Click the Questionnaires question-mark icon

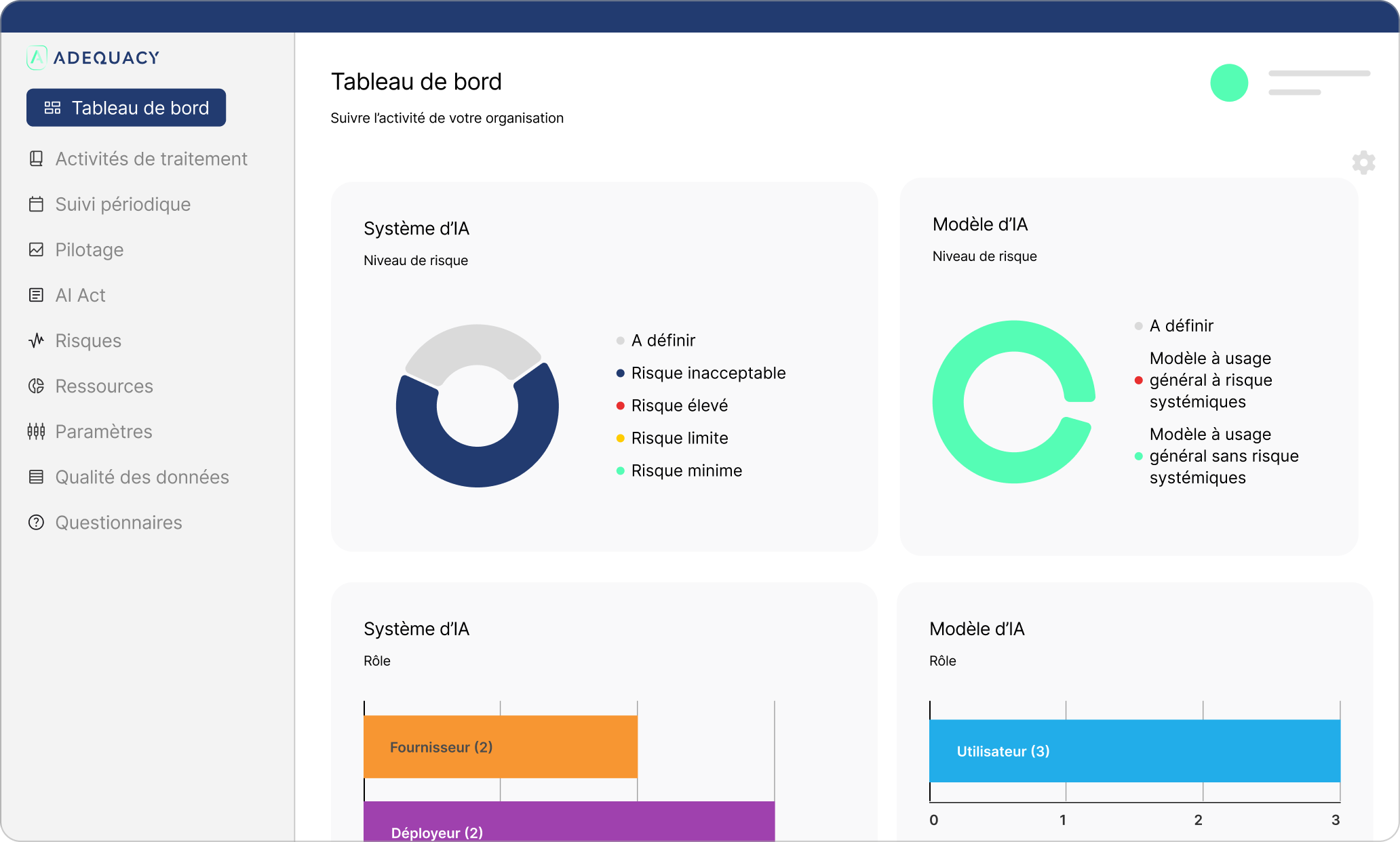point(37,523)
